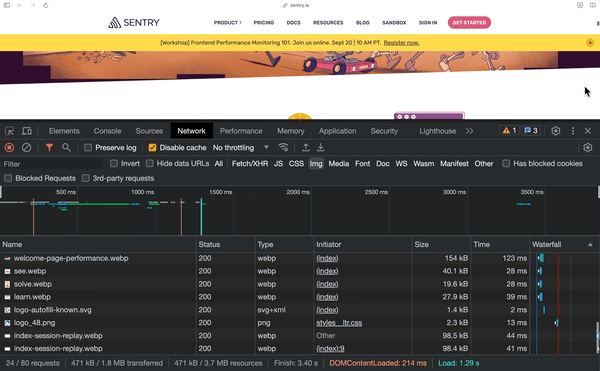600x371 pixels.
Task: Reload the browser page
Action: pyautogui.click(x=46, y=5)
